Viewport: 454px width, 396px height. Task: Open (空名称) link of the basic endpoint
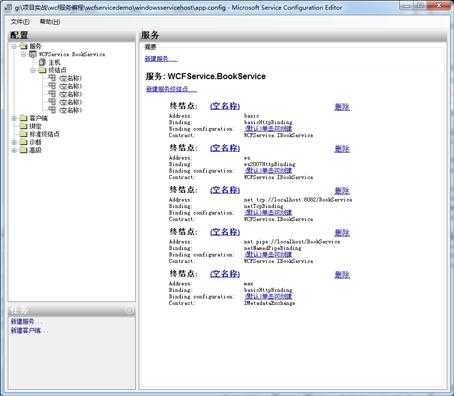225,106
